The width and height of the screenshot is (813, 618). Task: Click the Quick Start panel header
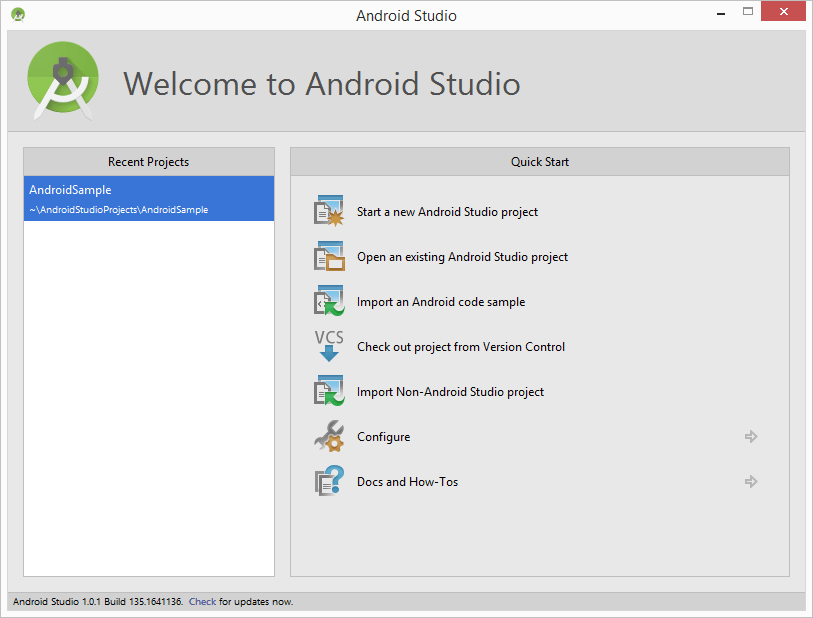(539, 161)
